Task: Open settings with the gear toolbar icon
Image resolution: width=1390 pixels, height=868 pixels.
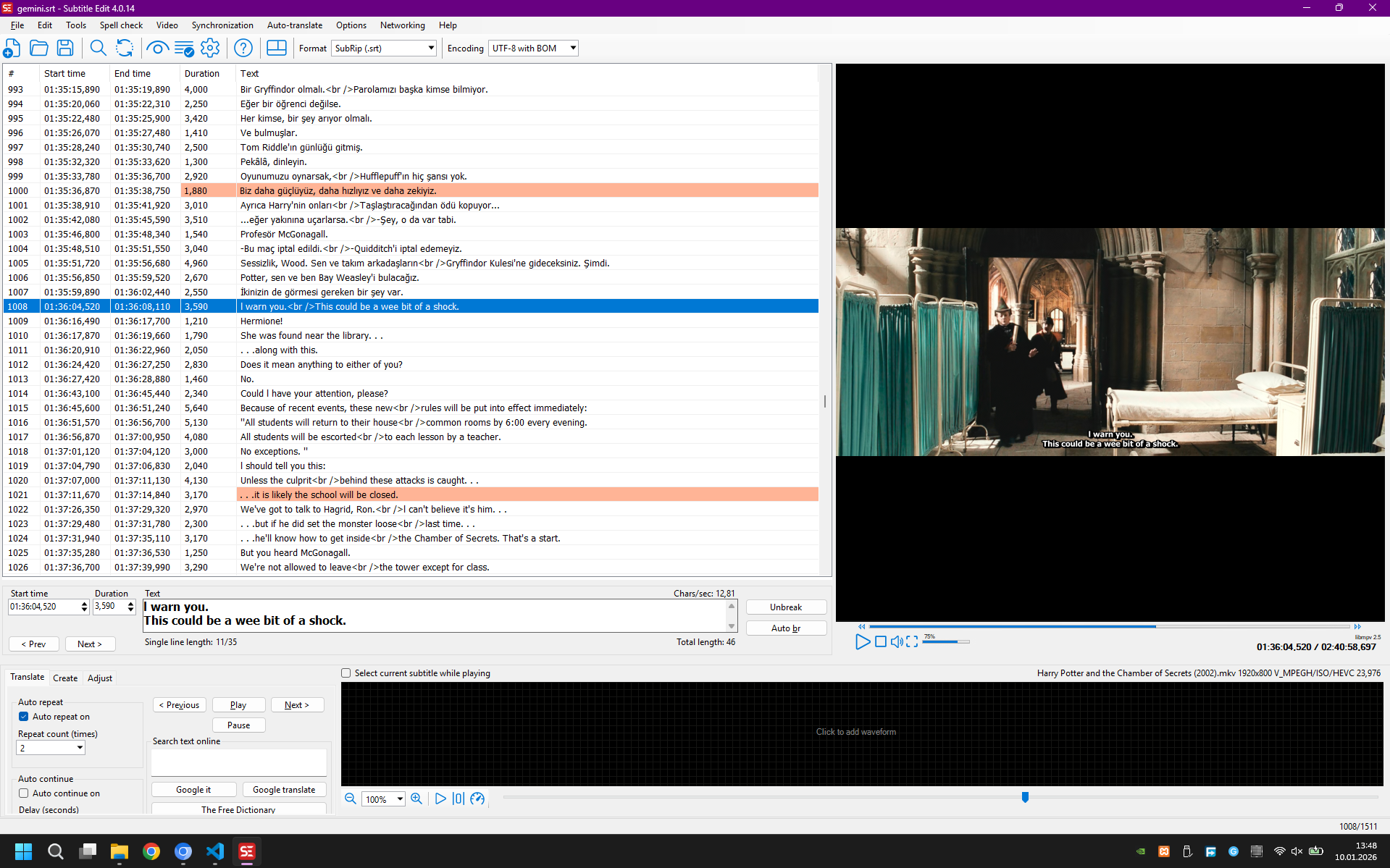Action: click(210, 49)
